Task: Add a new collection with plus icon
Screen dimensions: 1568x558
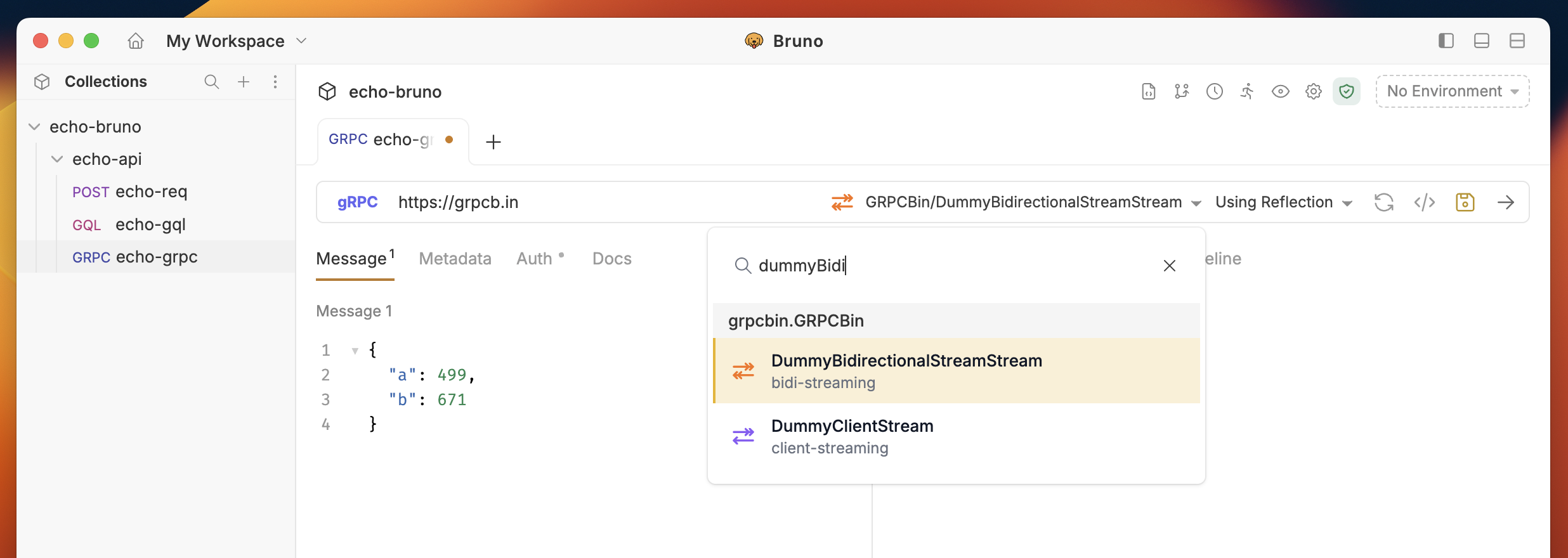Action: coord(244,82)
